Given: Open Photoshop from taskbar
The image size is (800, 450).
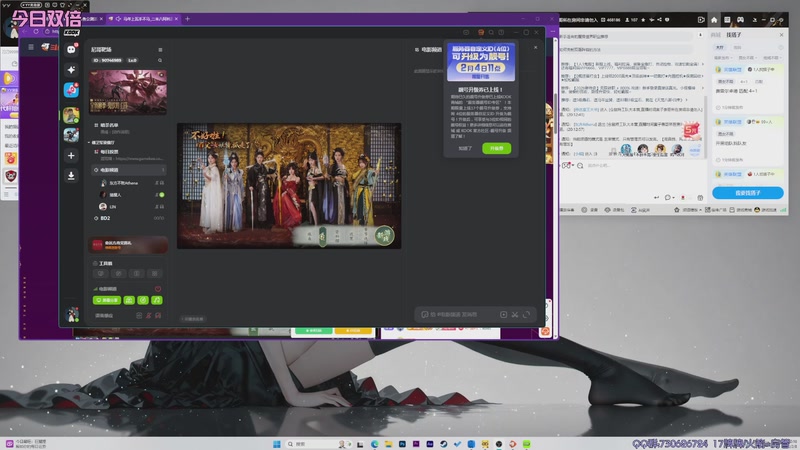Looking at the screenshot, I should click(x=402, y=444).
